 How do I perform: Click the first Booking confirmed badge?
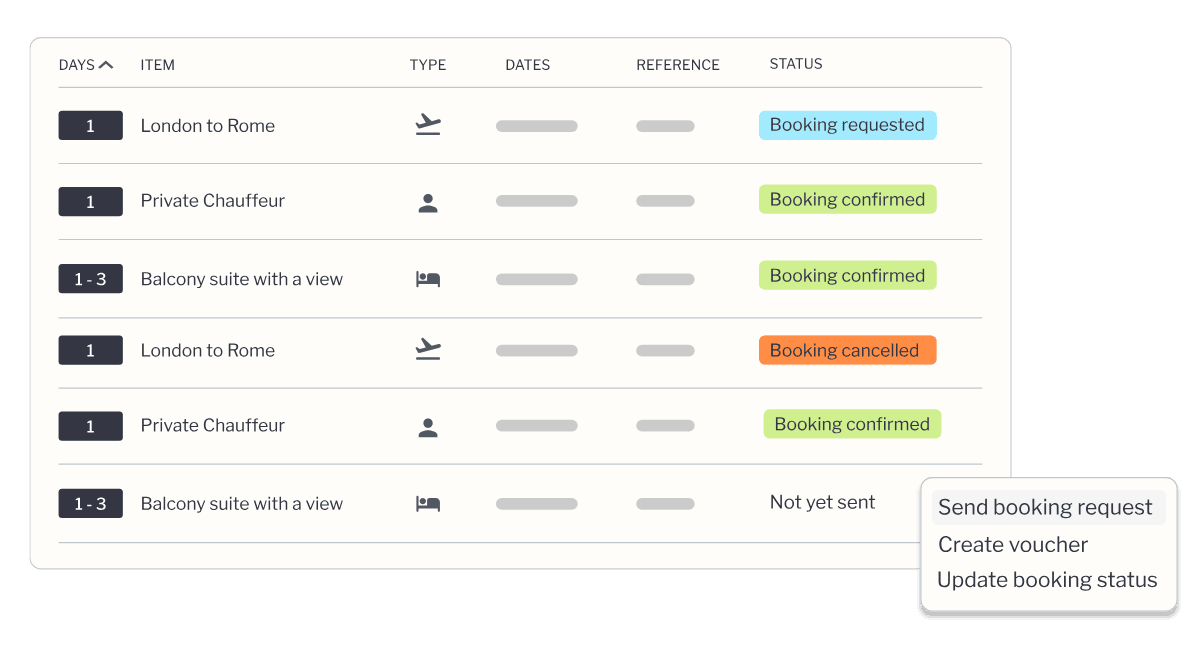click(x=847, y=200)
